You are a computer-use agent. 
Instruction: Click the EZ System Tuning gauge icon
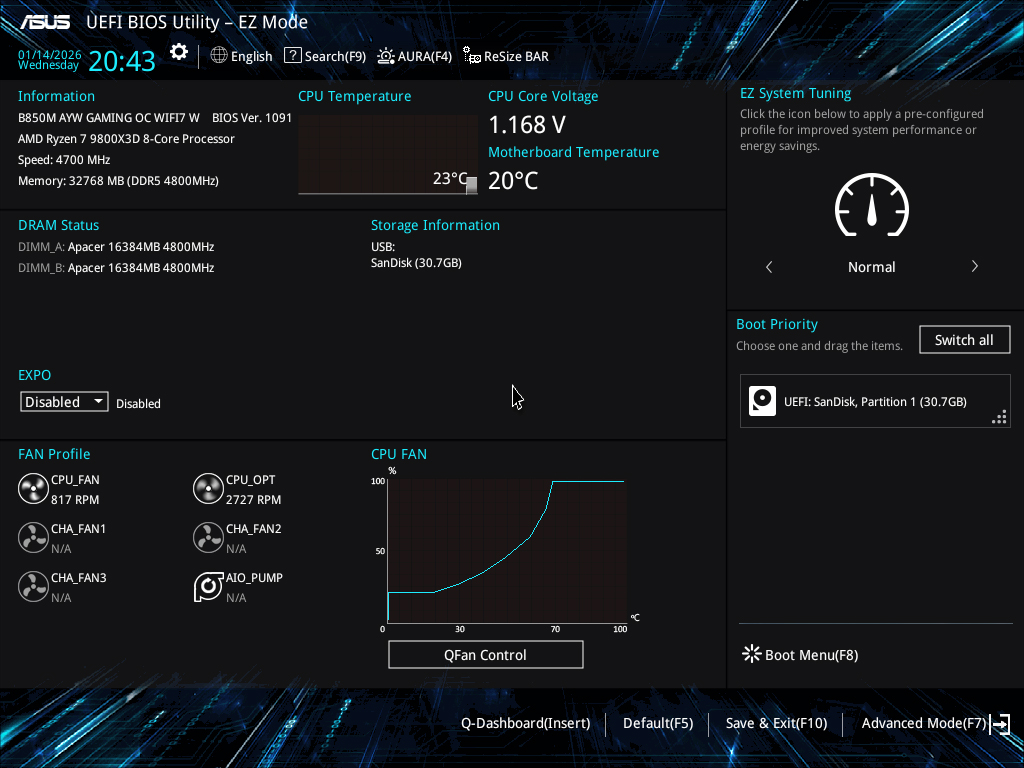(872, 205)
